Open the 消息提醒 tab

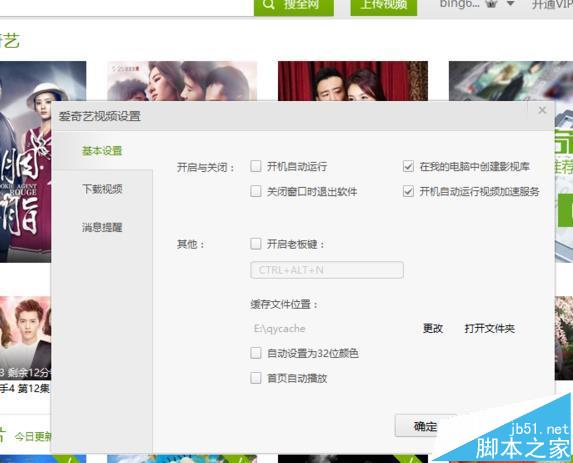(x=102, y=227)
